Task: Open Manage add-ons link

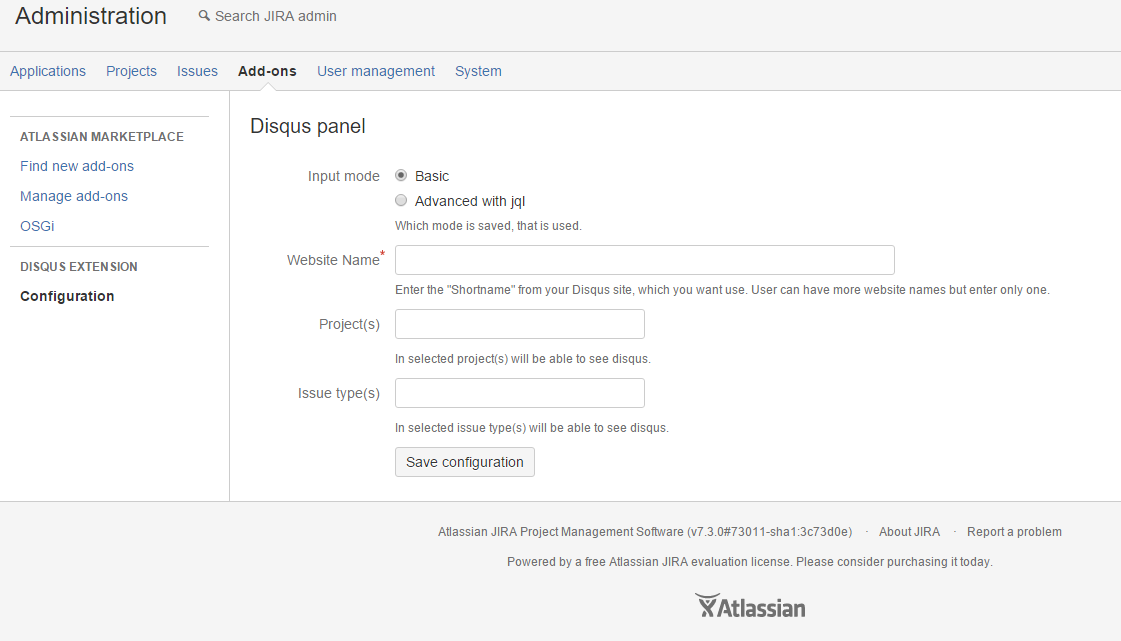Action: (x=74, y=196)
